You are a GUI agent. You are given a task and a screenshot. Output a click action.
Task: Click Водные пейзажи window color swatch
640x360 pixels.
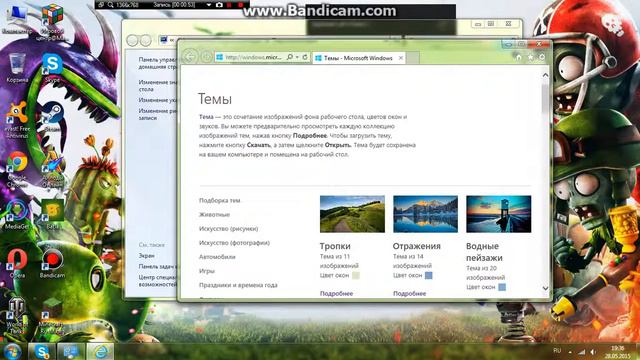(502, 287)
